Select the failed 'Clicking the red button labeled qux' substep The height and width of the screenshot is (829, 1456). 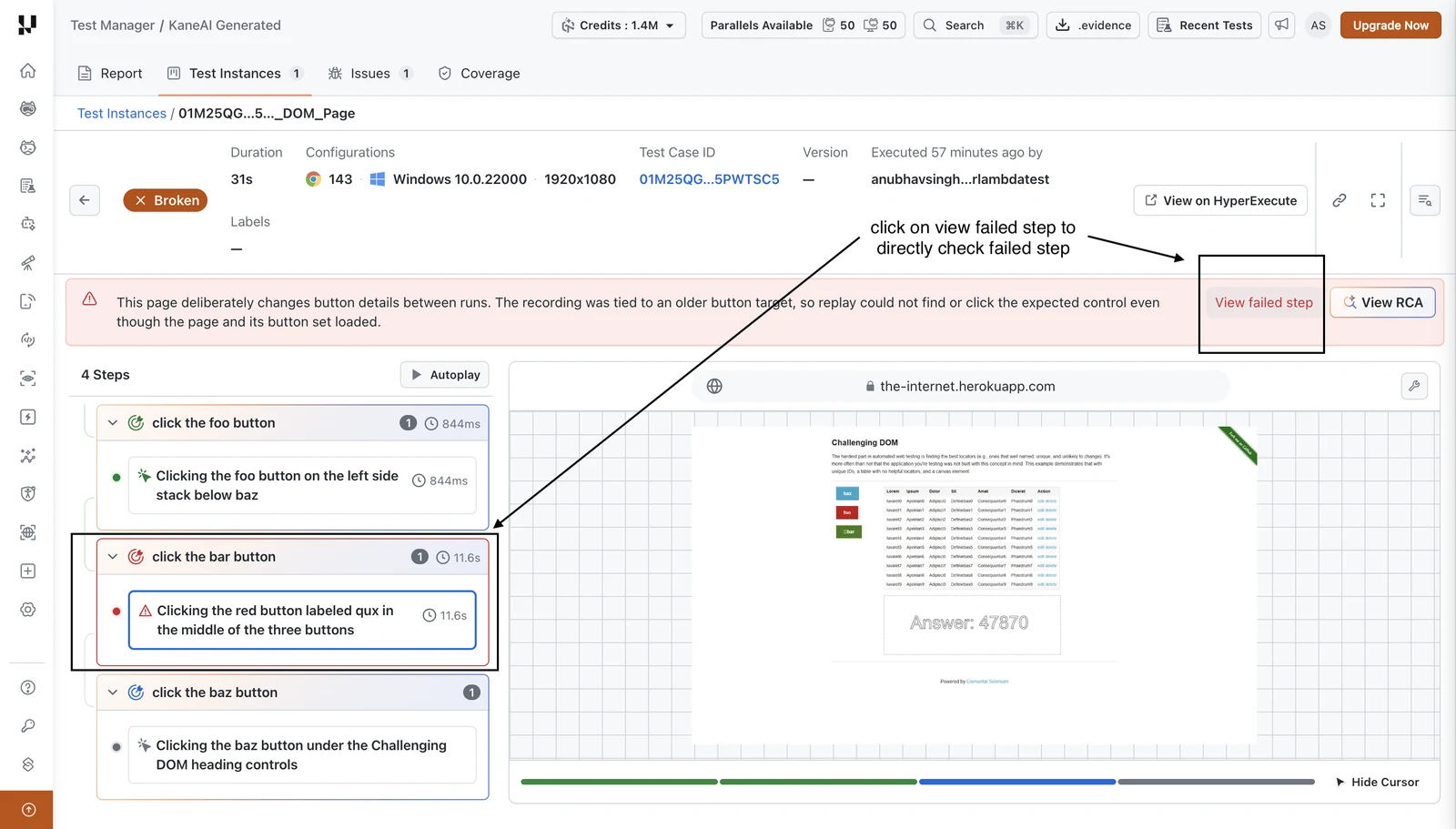pos(302,621)
